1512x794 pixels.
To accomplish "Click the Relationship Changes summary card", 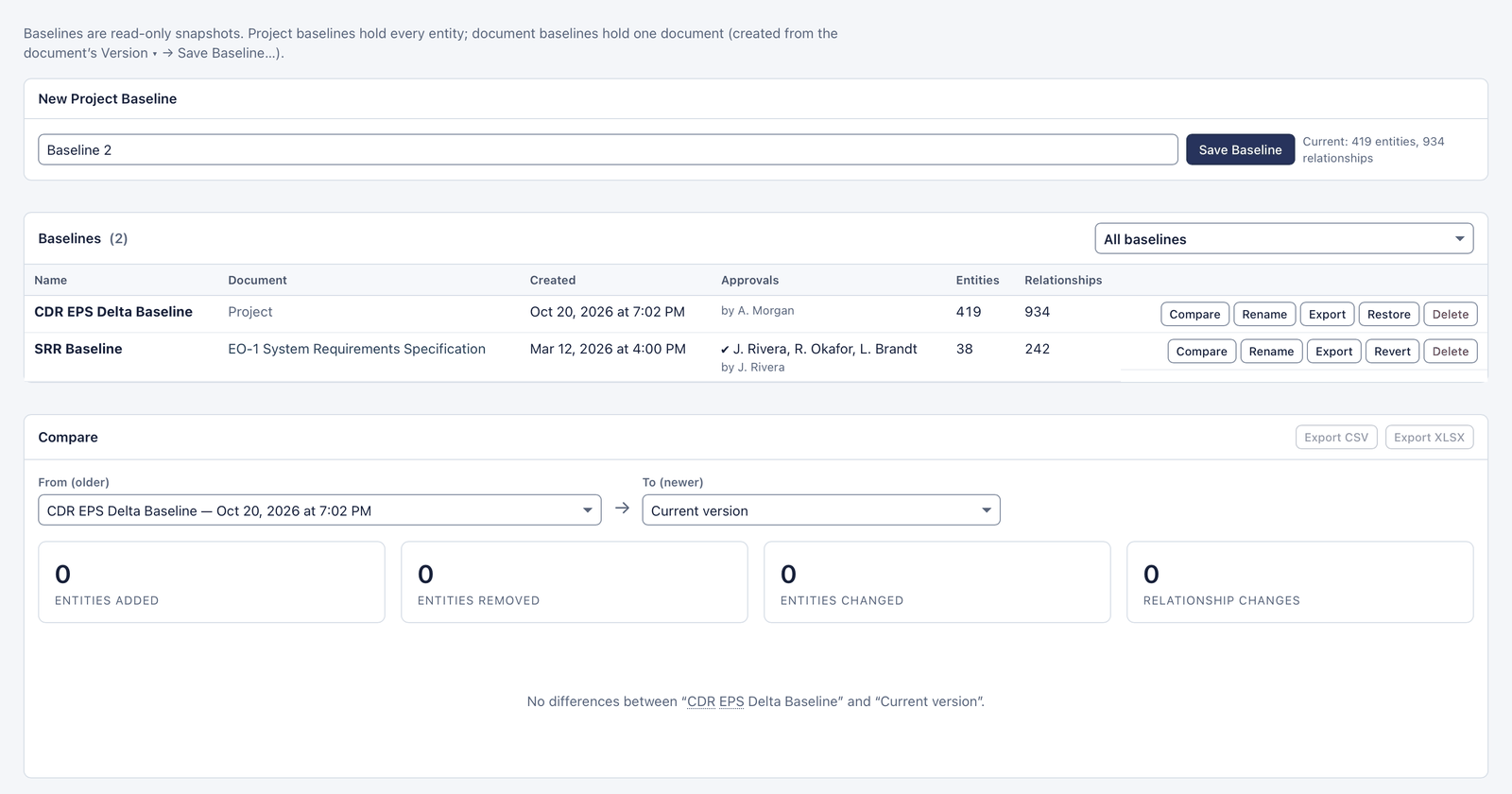I will 1300,582.
